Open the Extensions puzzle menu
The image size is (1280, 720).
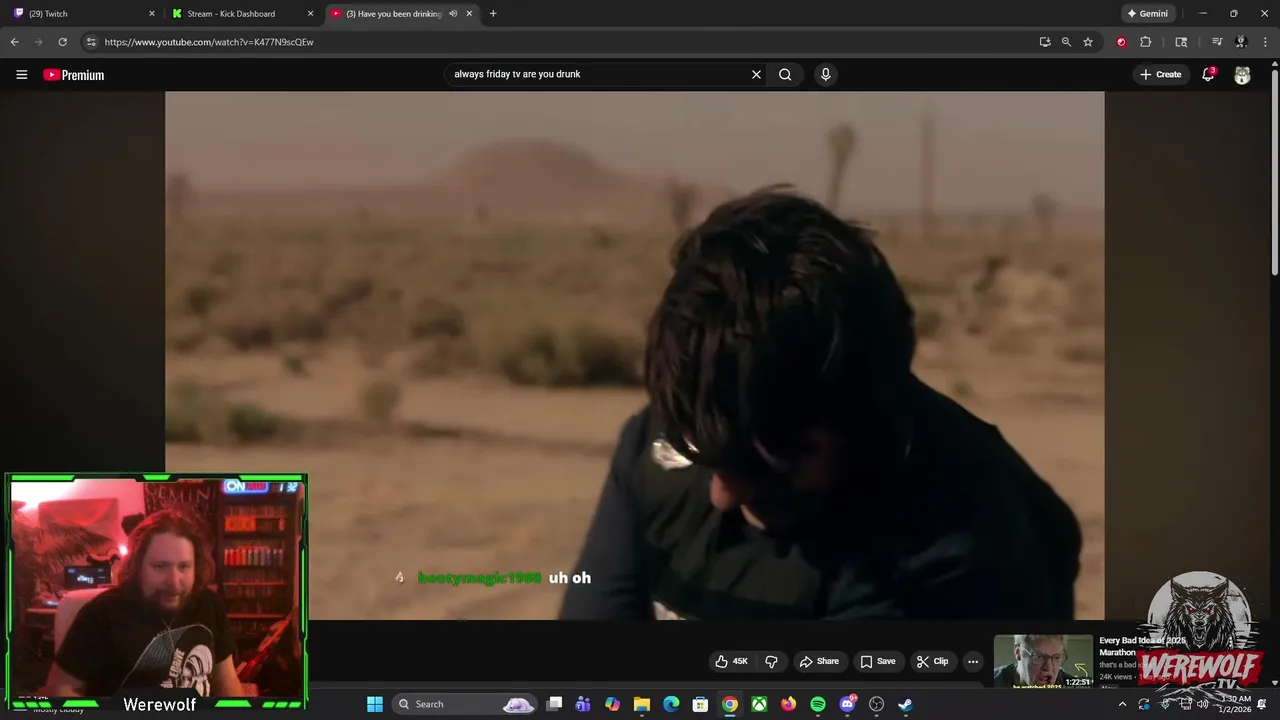coord(1145,42)
